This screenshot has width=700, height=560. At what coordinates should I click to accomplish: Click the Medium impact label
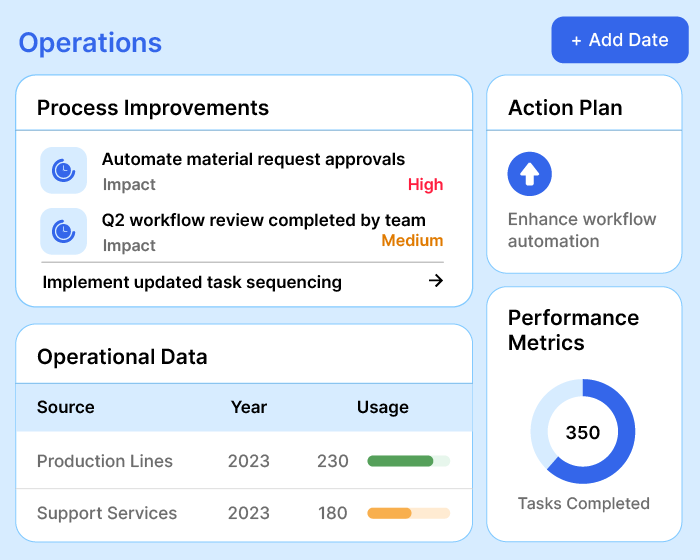tap(412, 240)
